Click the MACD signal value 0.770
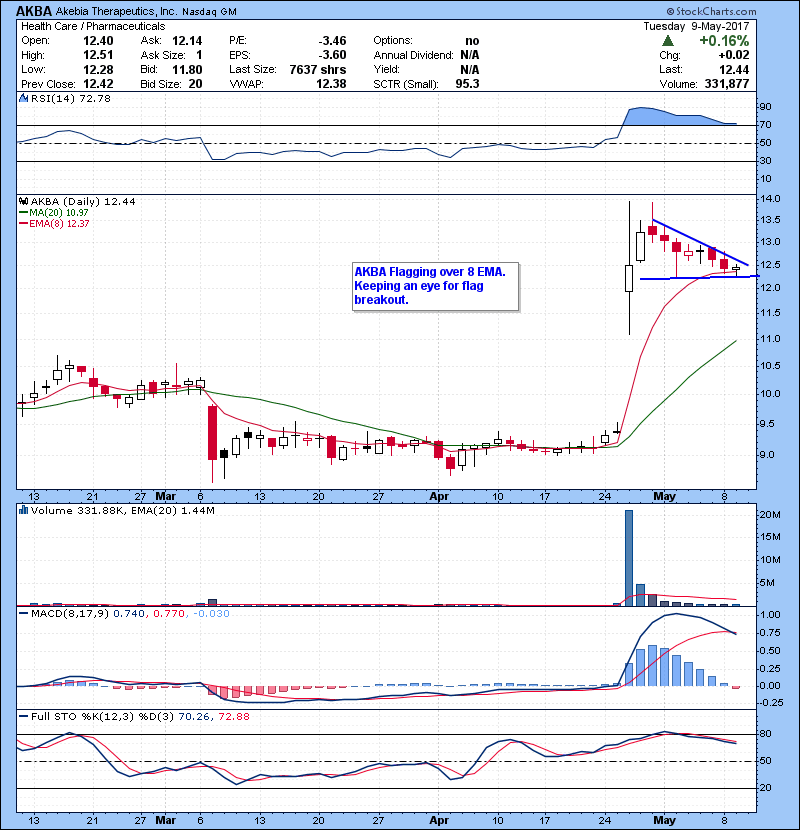Viewport: 800px width, 830px height. (168, 614)
